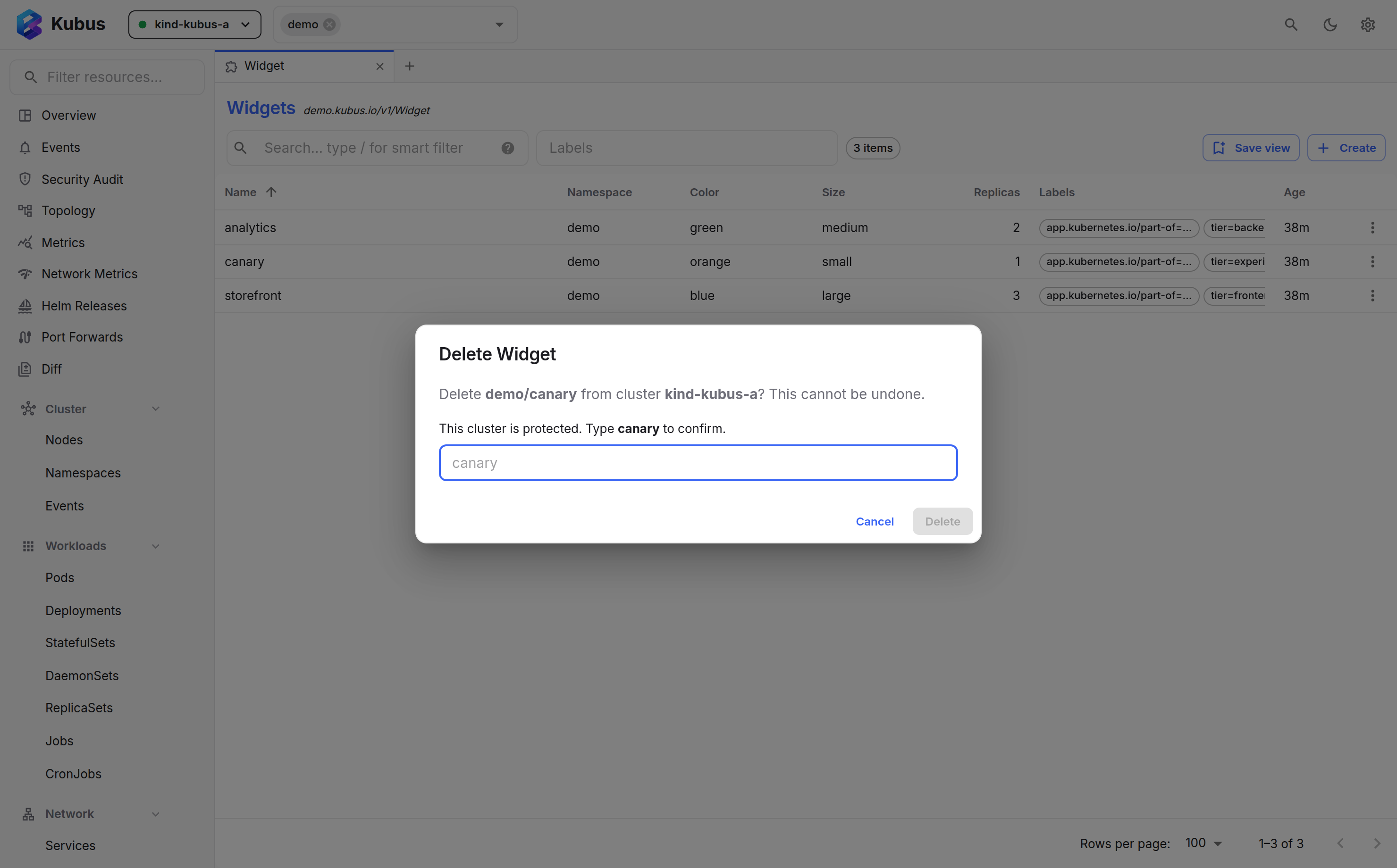1397x868 pixels.
Task: Open CronJobs list
Action: (x=74, y=774)
